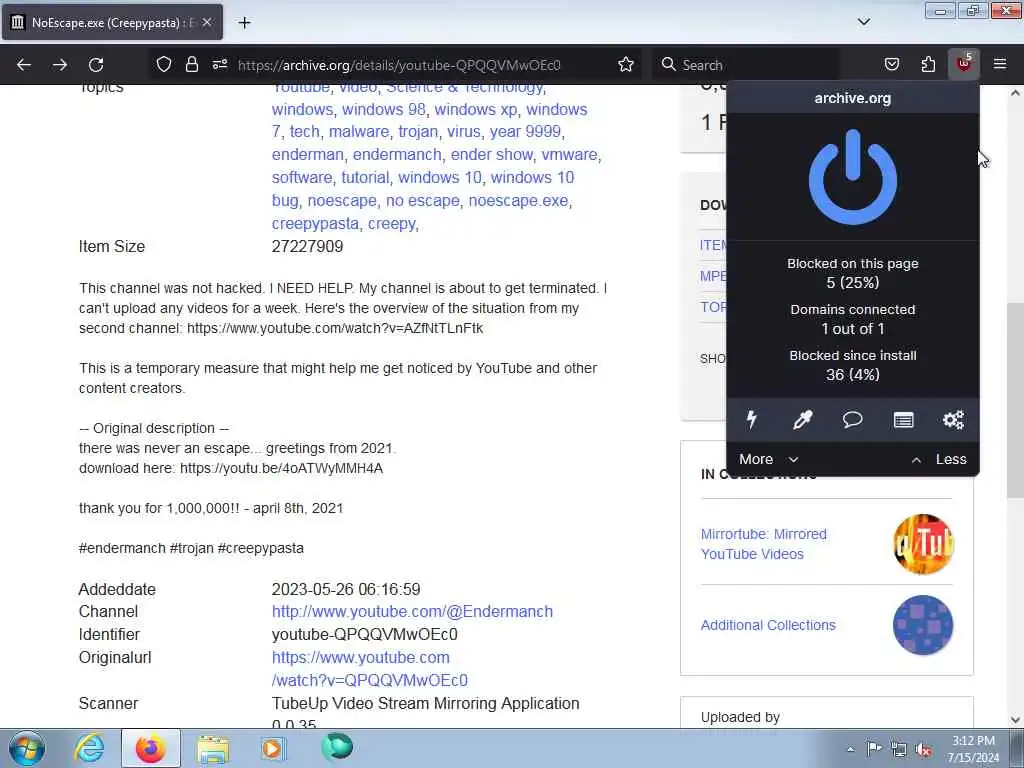Show hidden system tray icons
The width and height of the screenshot is (1024, 768).
tap(850, 749)
